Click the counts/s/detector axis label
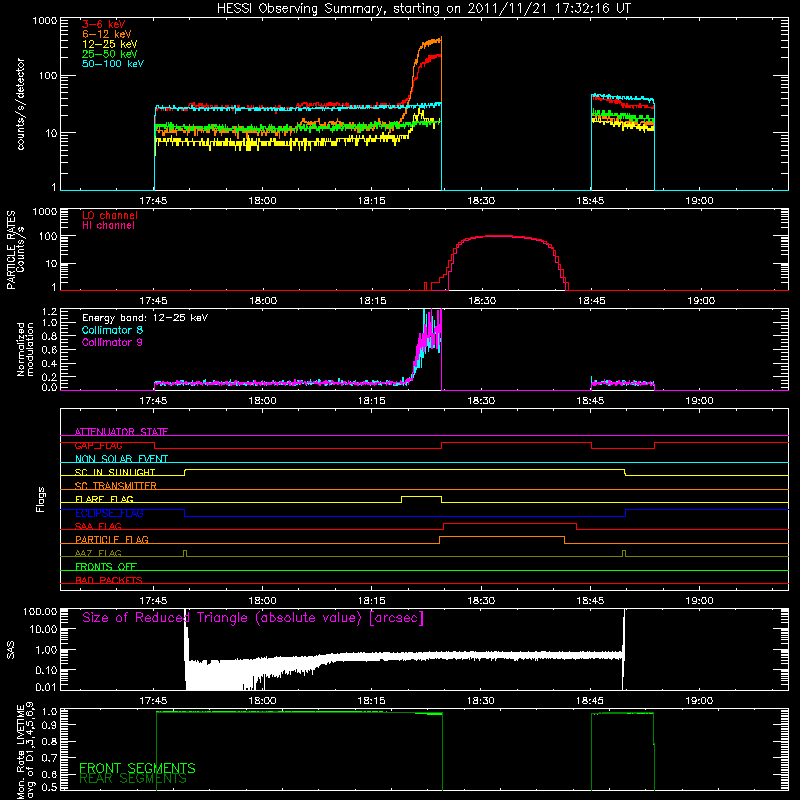The height and width of the screenshot is (800, 800). [21, 104]
